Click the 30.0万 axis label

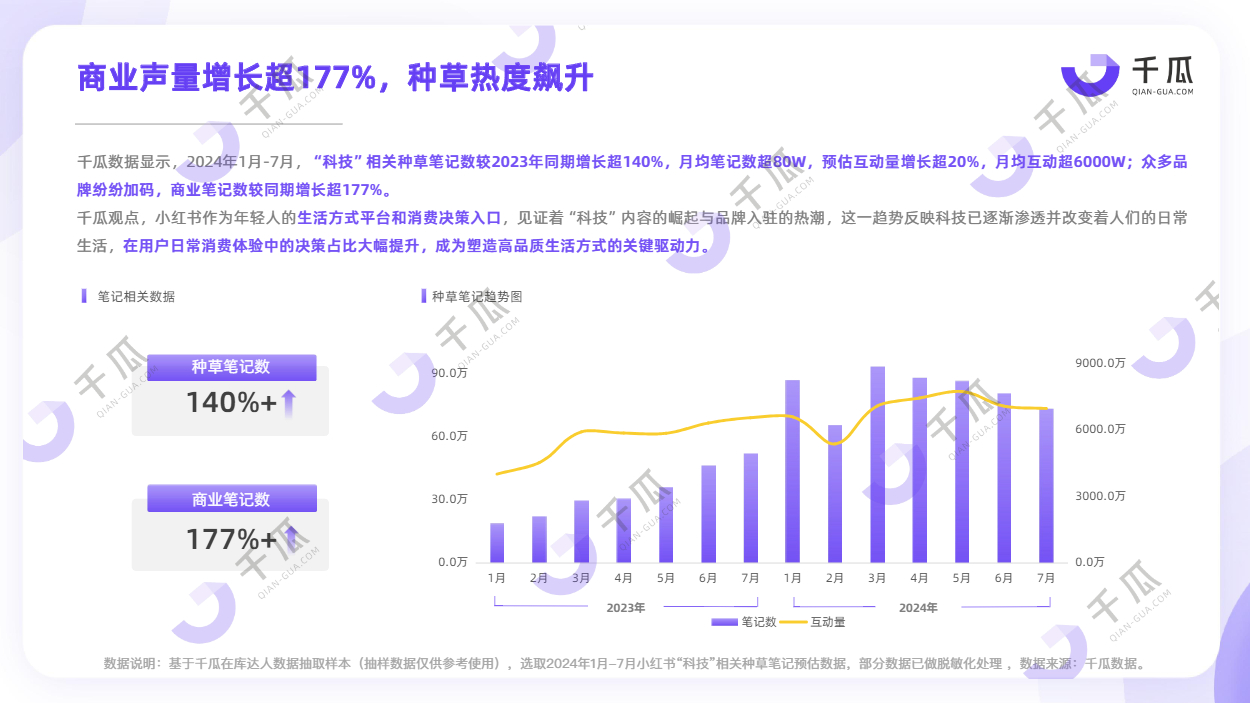pos(449,499)
